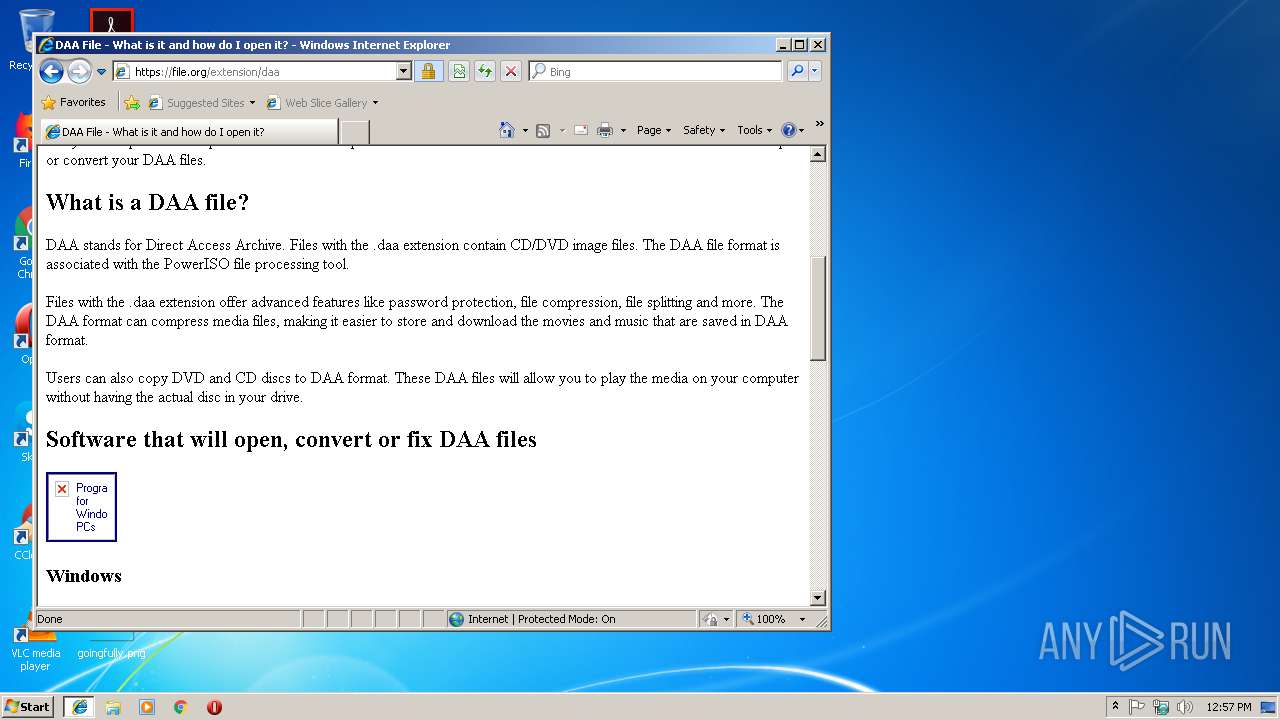Open the Web Slice Gallery link
The height and width of the screenshot is (720, 1280).
[x=318, y=103]
